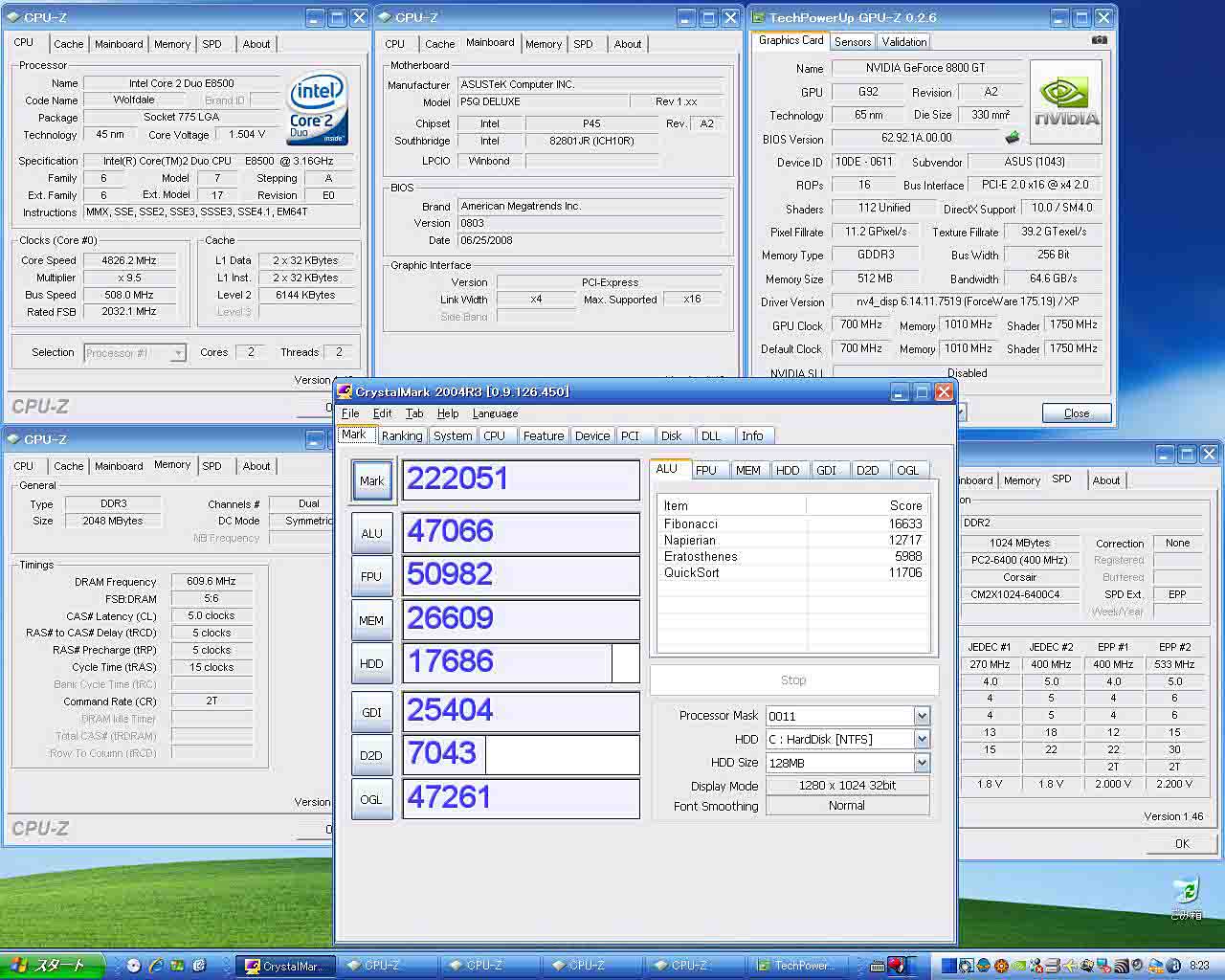Click the CrystalMark taskbar button
This screenshot has height=980, width=1225.
285,966
